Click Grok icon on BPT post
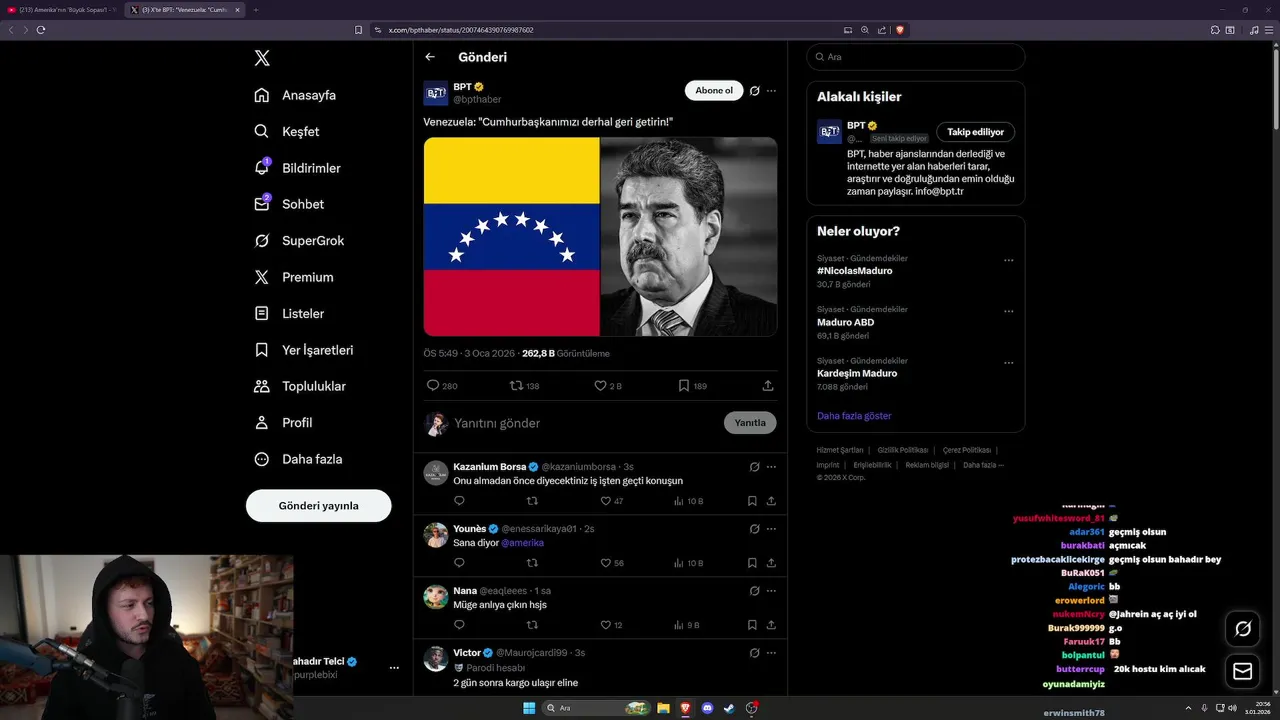The image size is (1280, 720). click(755, 91)
